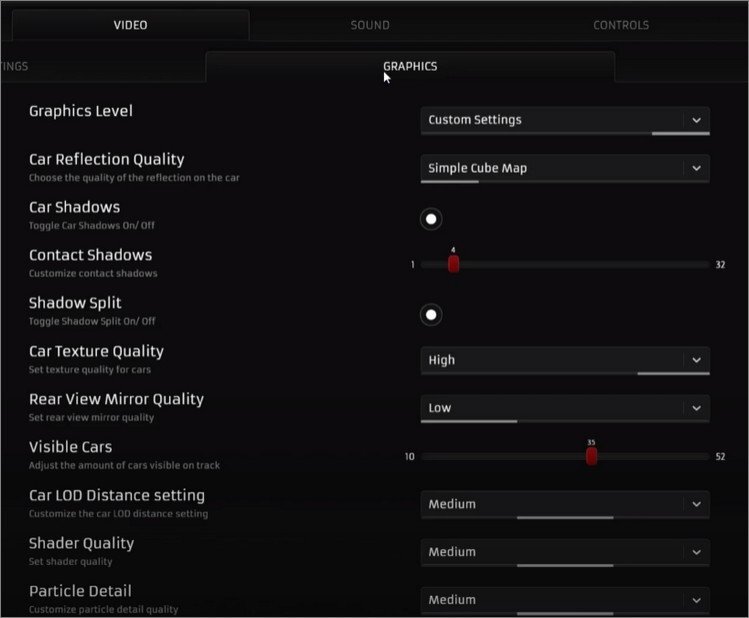Expand Car Texture Quality chevron
Image resolution: width=749 pixels, height=618 pixels.
pos(696,360)
